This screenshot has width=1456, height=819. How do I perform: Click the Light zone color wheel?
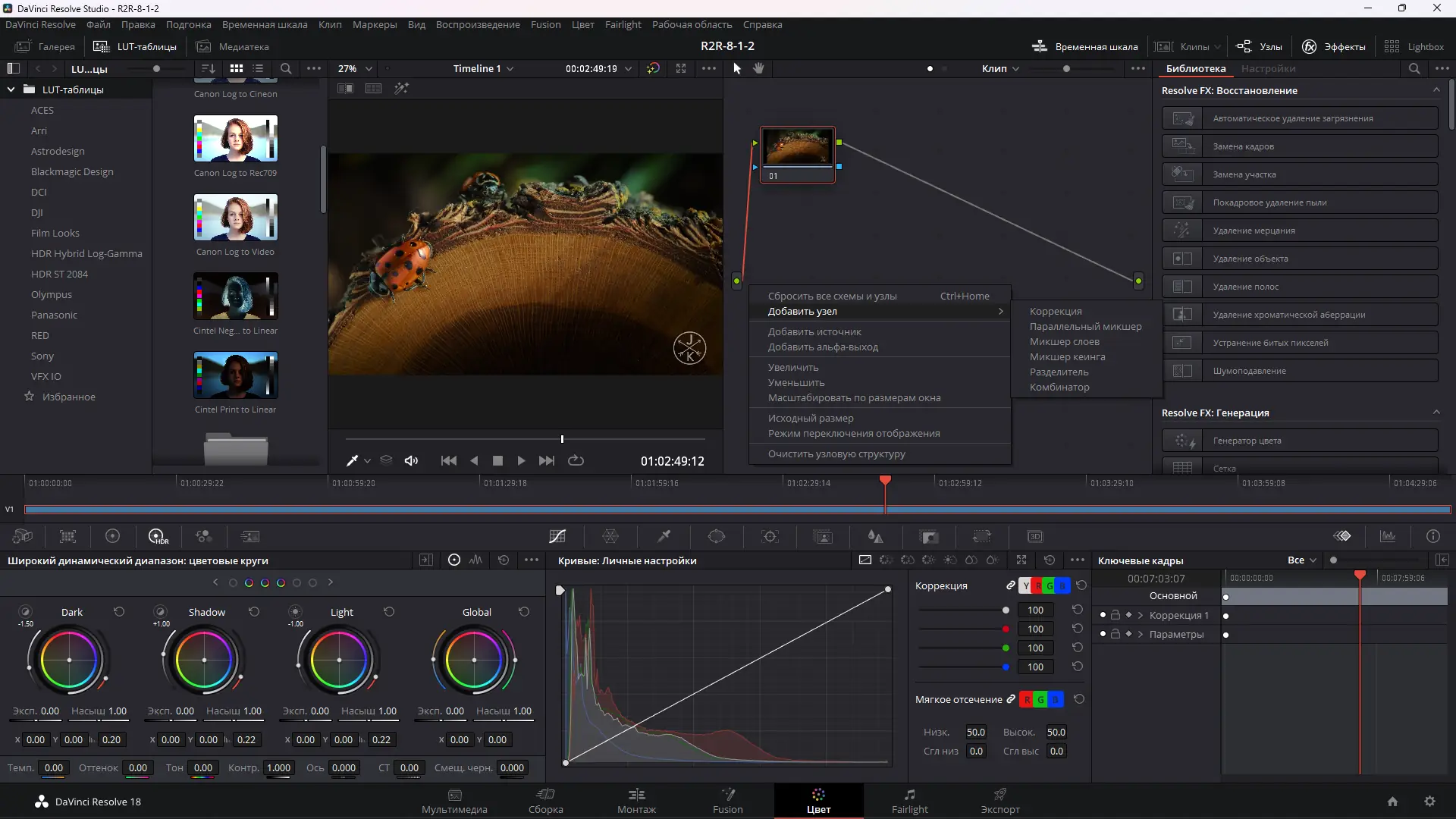pos(339,660)
